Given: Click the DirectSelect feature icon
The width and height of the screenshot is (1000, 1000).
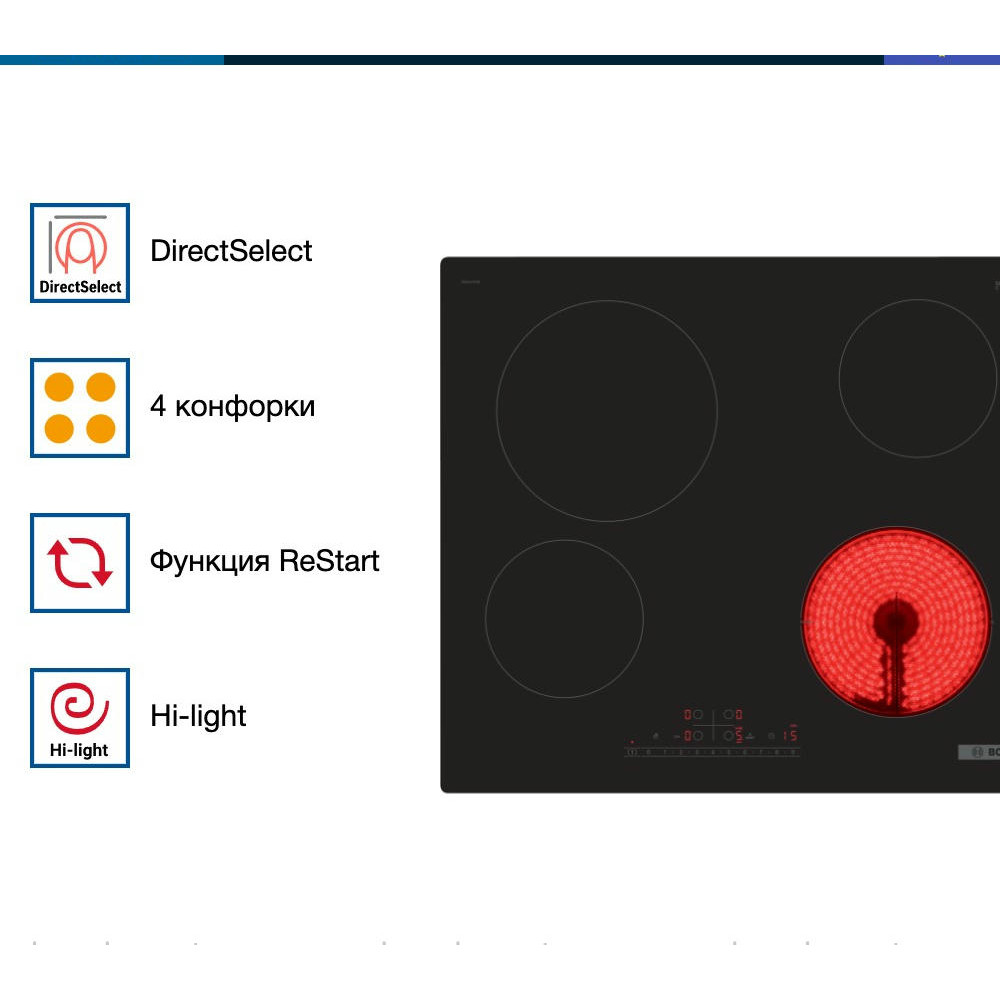Looking at the screenshot, I should [80, 252].
